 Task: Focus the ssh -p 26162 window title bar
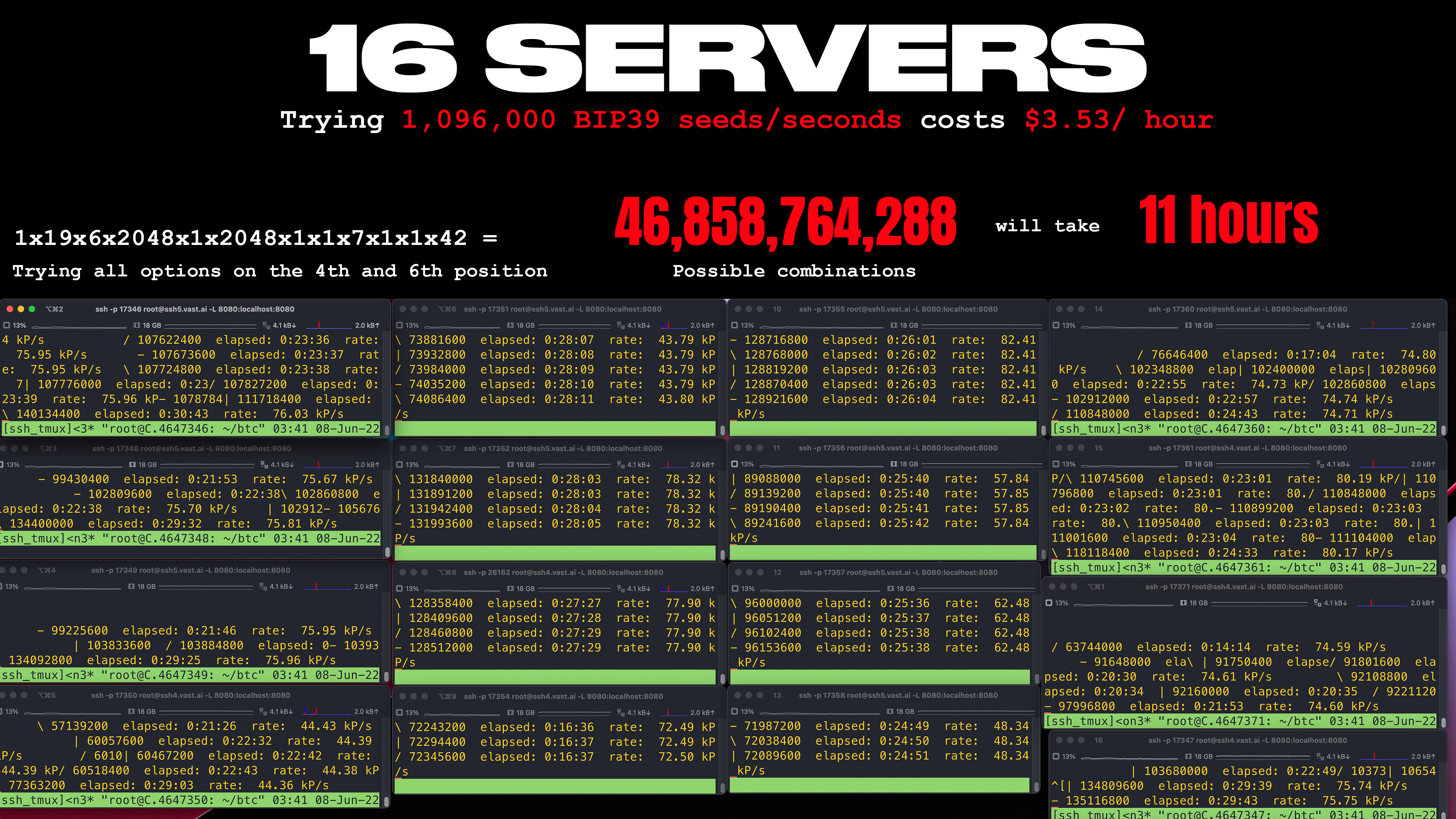(563, 572)
